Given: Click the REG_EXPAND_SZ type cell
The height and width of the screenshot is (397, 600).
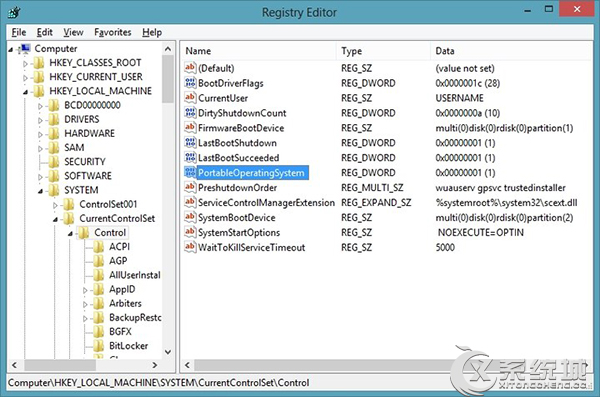Looking at the screenshot, I should coord(376,203).
